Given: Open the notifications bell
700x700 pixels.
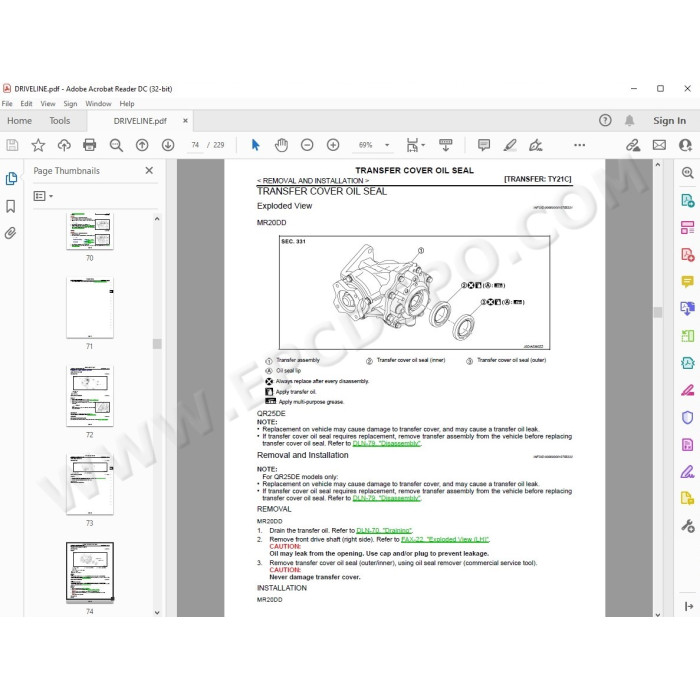Looking at the screenshot, I should coord(629,121).
